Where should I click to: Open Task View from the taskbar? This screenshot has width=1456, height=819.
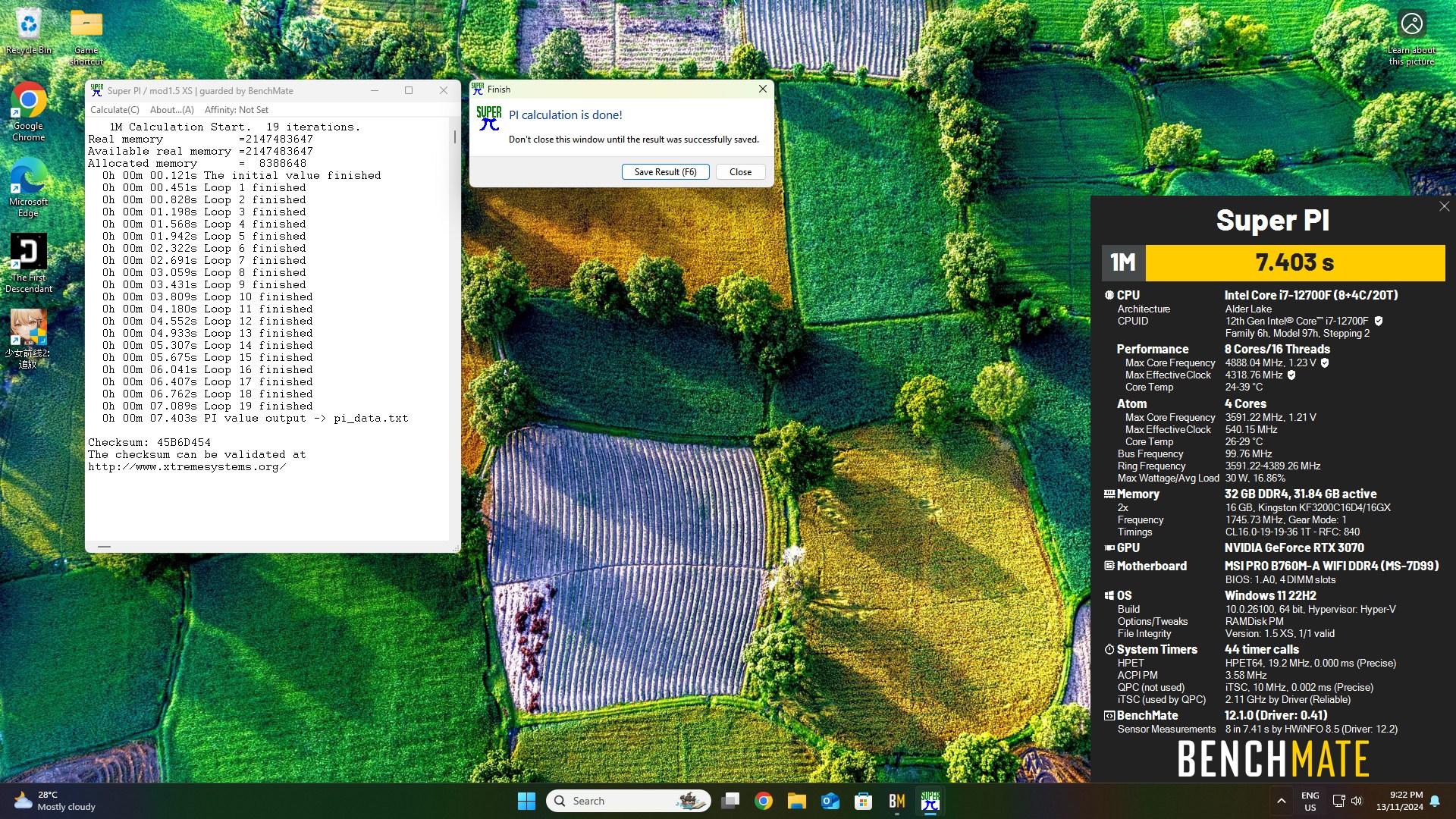click(730, 801)
